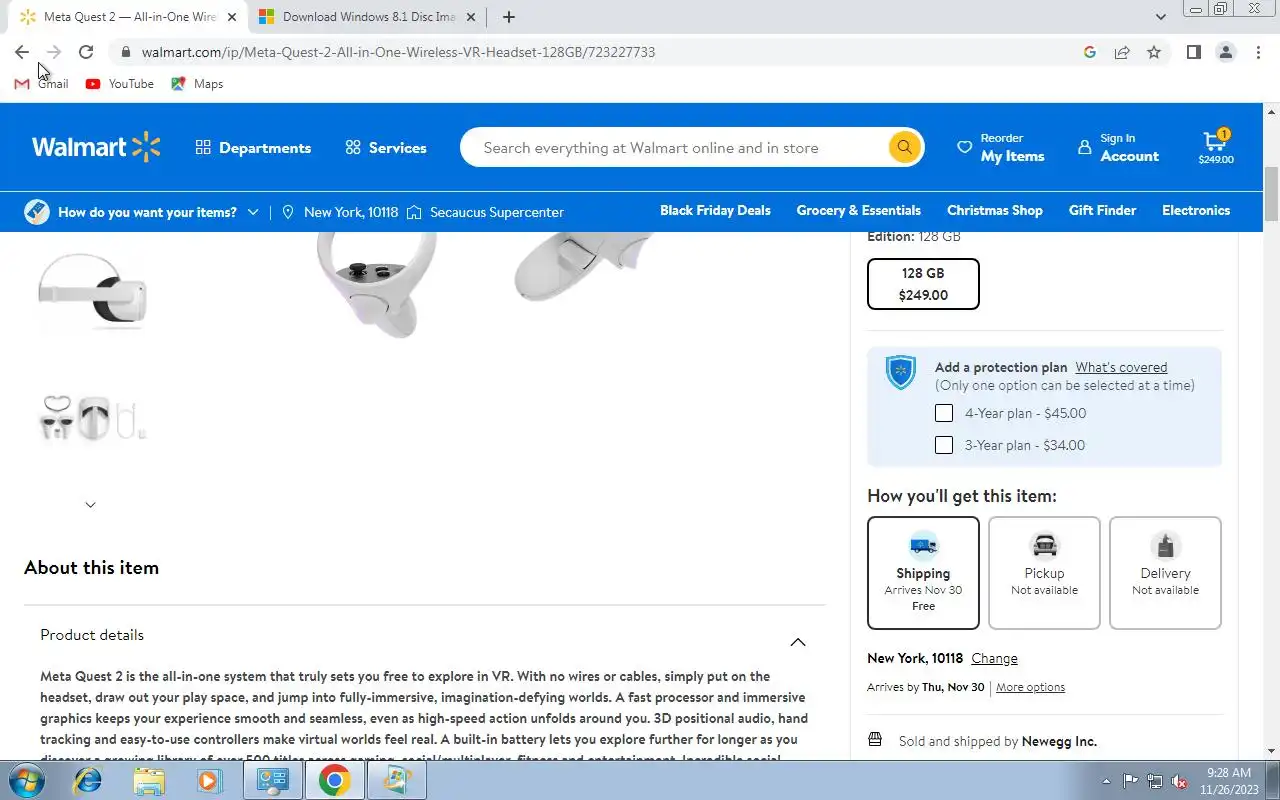Image resolution: width=1280 pixels, height=800 pixels.
Task: Open the taskbar clock 9:28 AM
Action: (1228, 780)
